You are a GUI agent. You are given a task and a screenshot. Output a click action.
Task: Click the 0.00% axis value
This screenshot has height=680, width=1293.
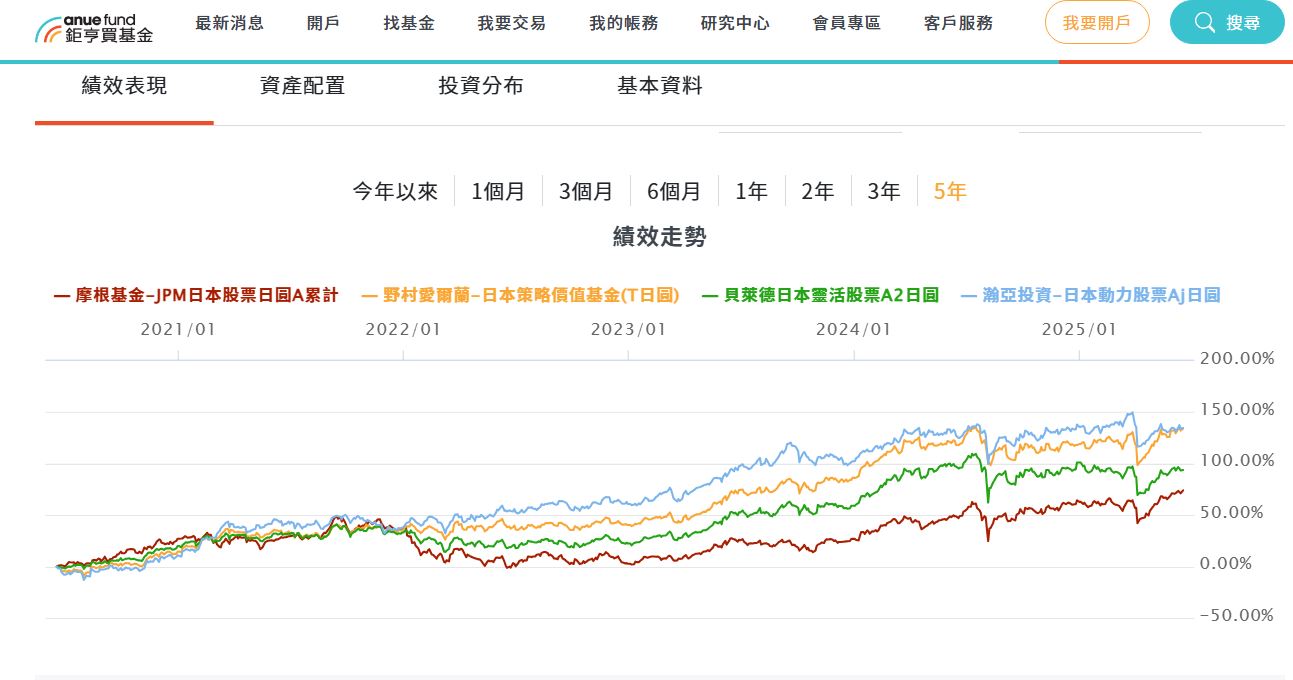(x=1226, y=564)
